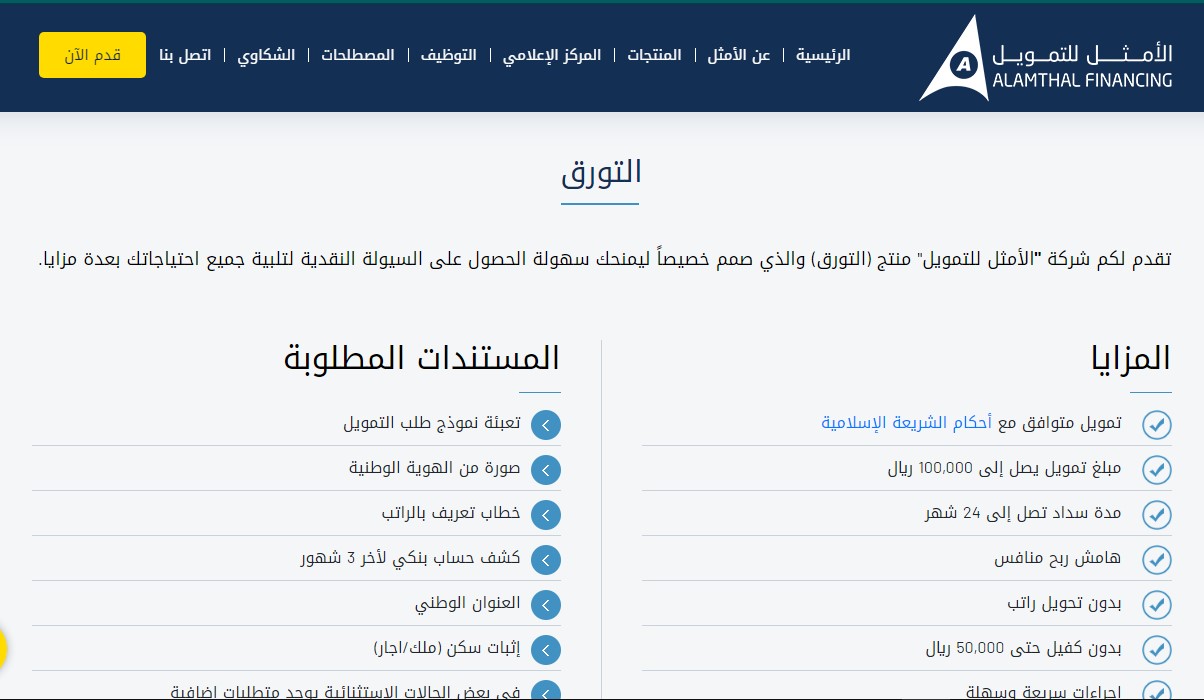Click the text هامش ربح منافس
The height and width of the screenshot is (700, 1204).
tap(1058, 558)
